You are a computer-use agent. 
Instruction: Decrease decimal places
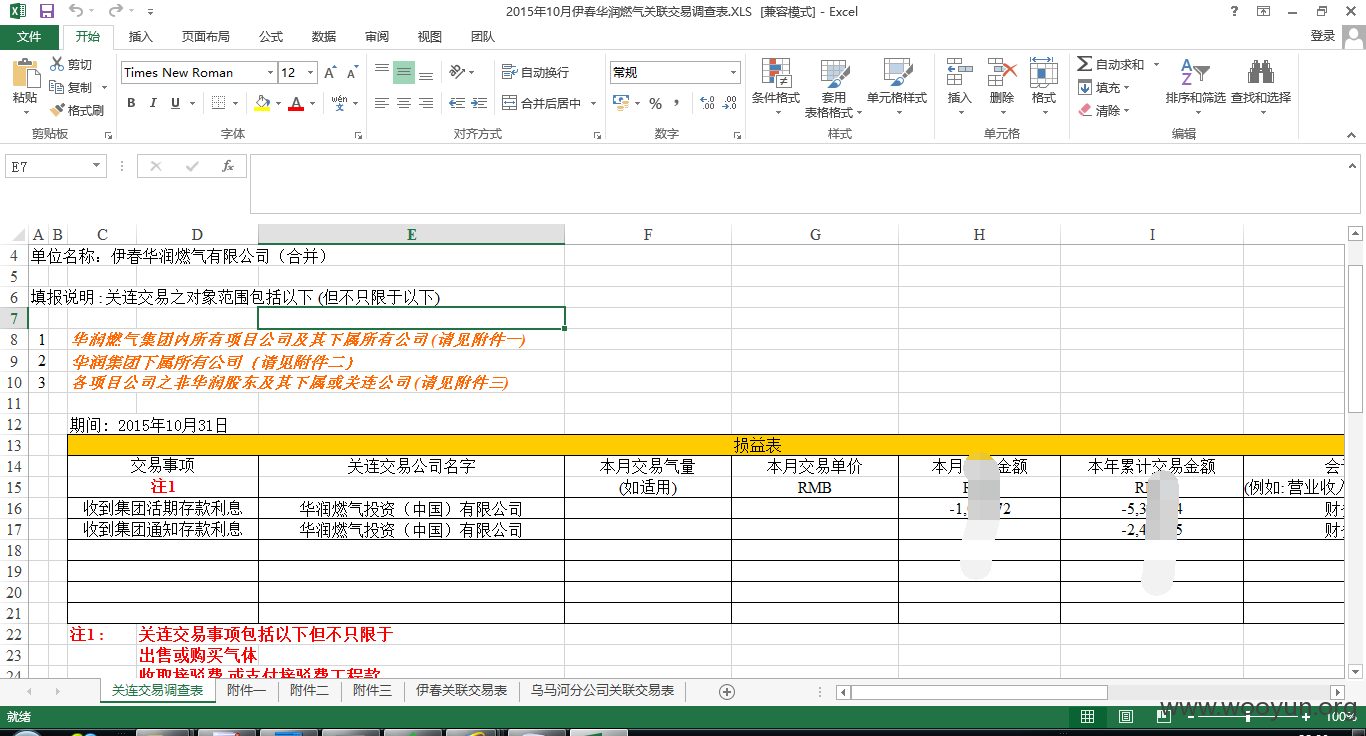coord(732,103)
